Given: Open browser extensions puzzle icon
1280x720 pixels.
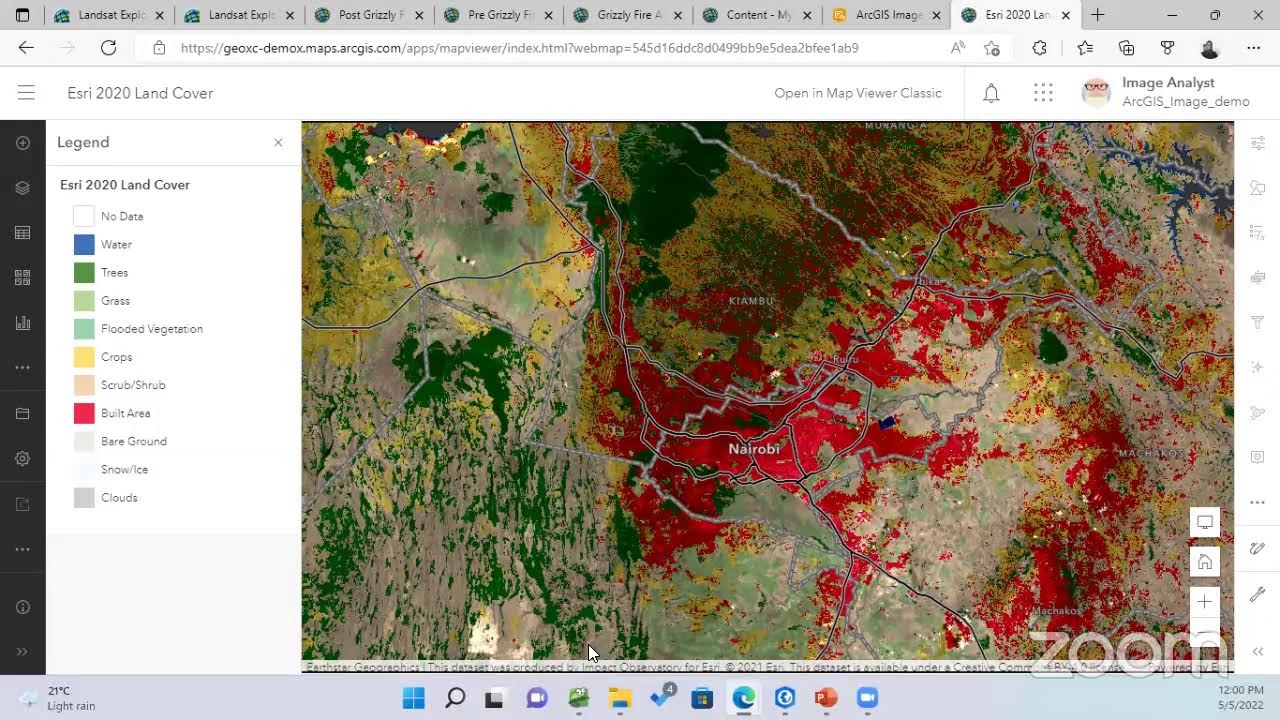Looking at the screenshot, I should pyautogui.click(x=1039, y=48).
